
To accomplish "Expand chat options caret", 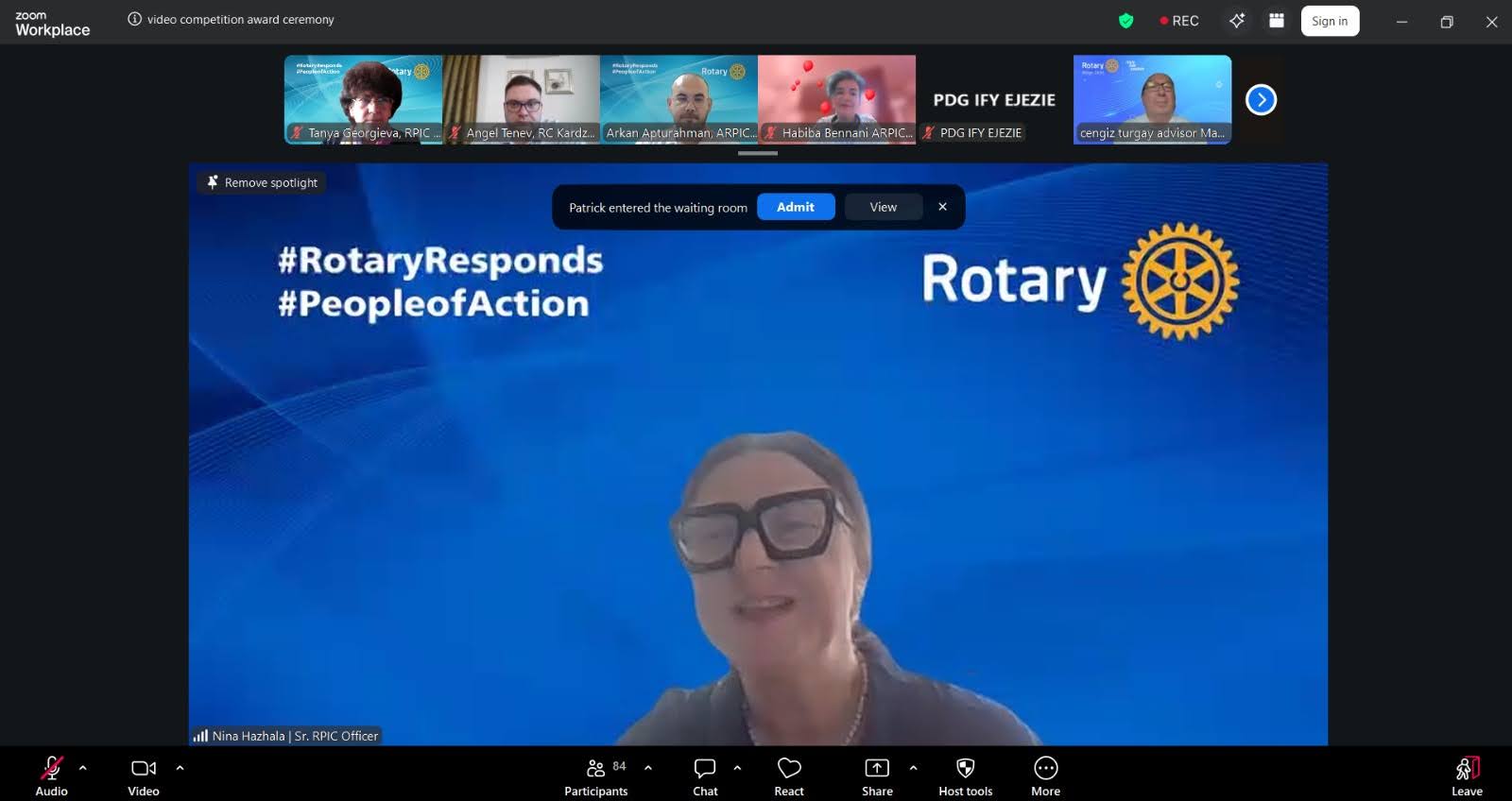I will pyautogui.click(x=737, y=768).
